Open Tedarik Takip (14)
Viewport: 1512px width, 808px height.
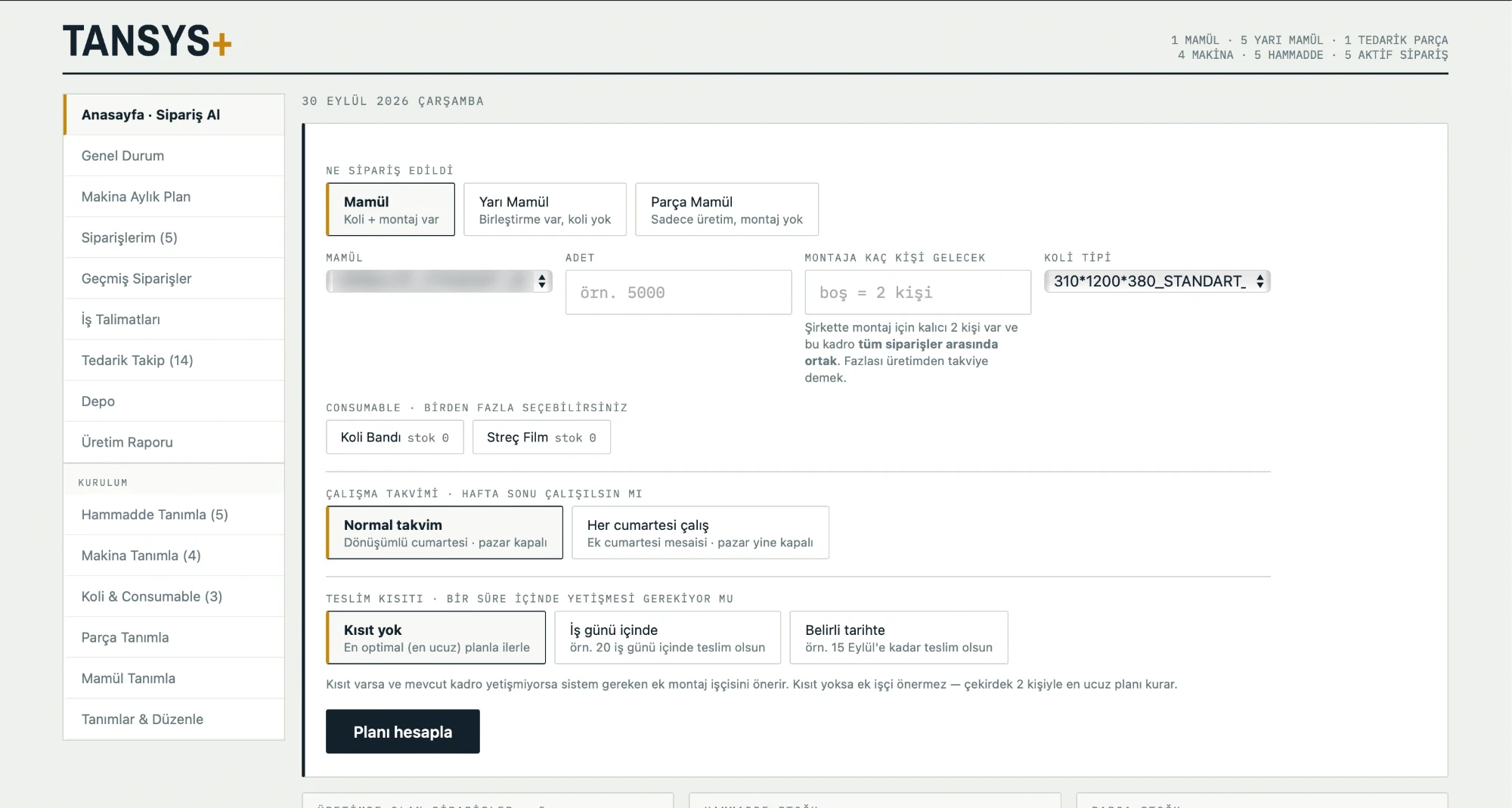174,361
